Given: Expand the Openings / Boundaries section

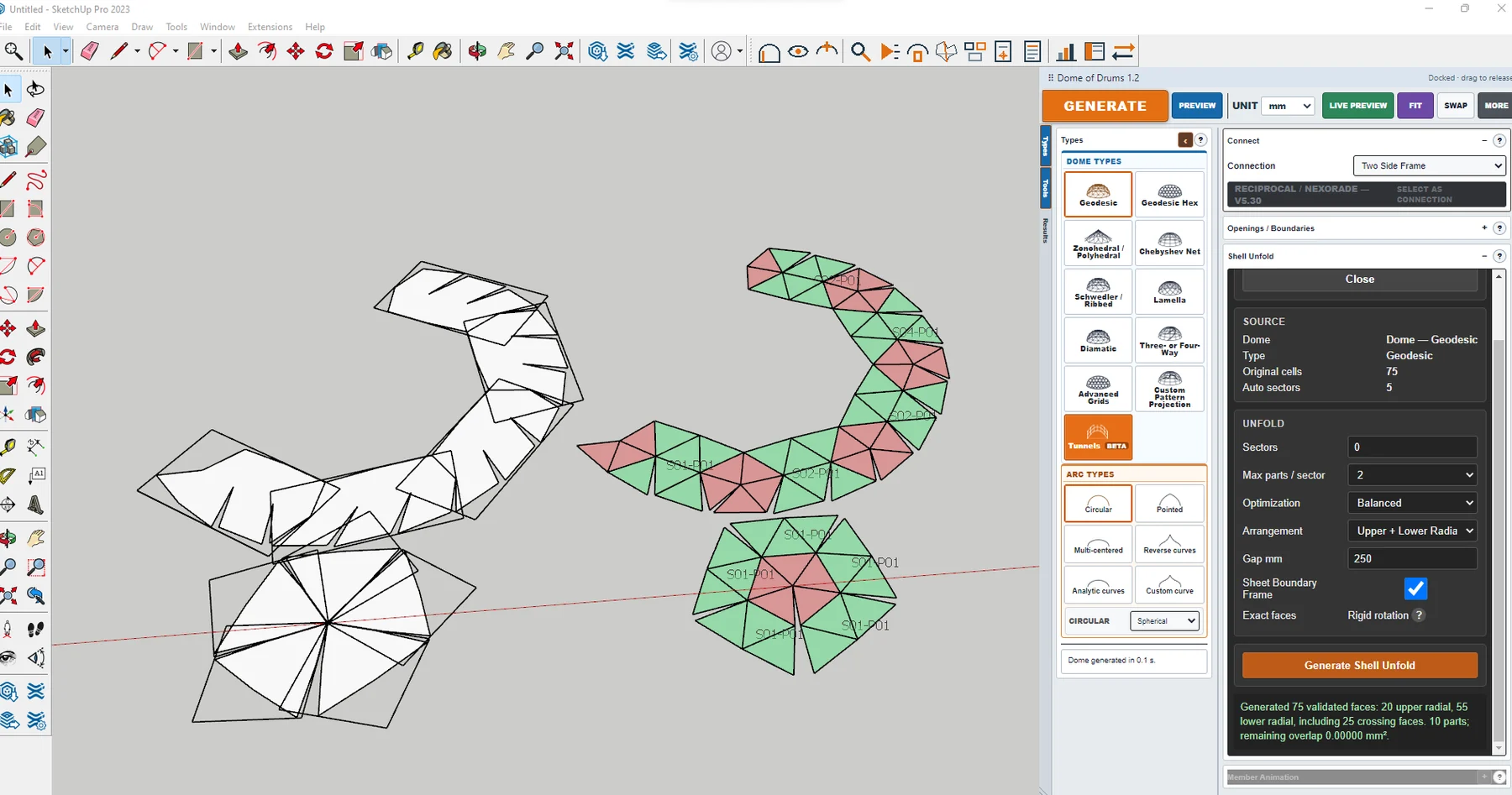Looking at the screenshot, I should click(1484, 228).
